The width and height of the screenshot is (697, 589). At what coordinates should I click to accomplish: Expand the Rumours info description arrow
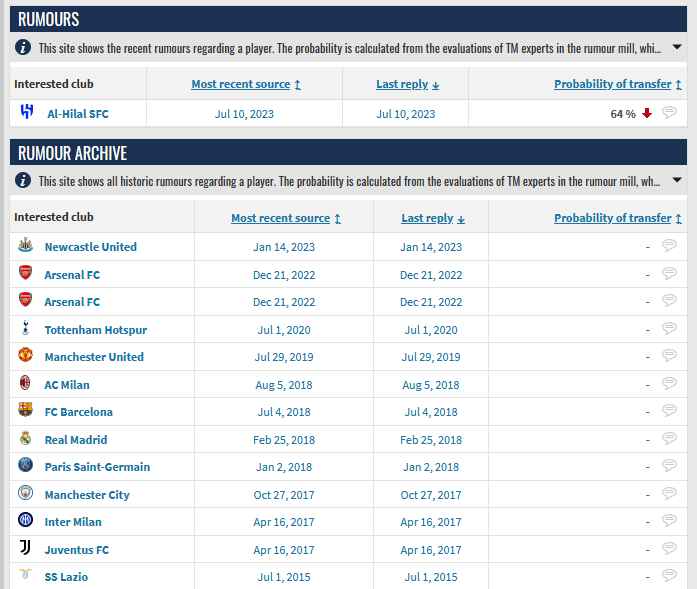point(677,47)
